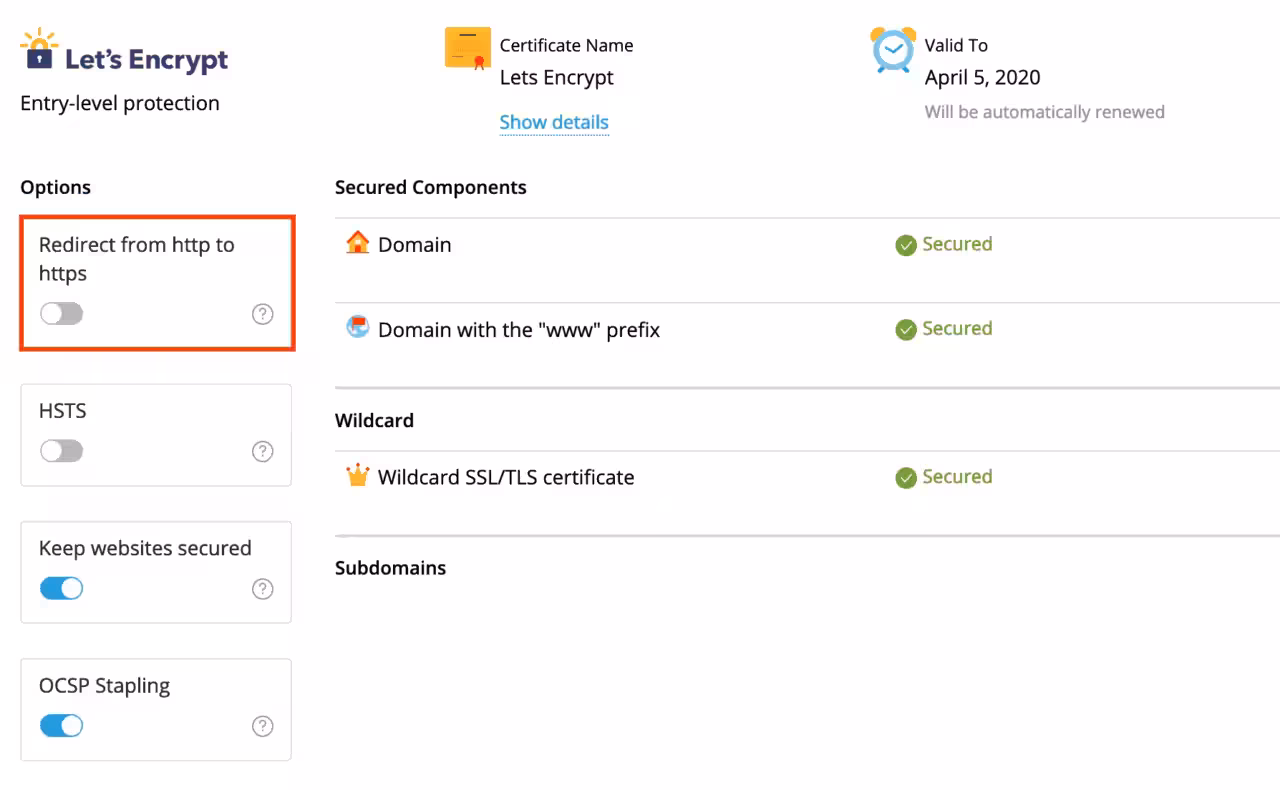The width and height of the screenshot is (1280, 790).
Task: Open the HSTS help question mark
Action: click(262, 451)
